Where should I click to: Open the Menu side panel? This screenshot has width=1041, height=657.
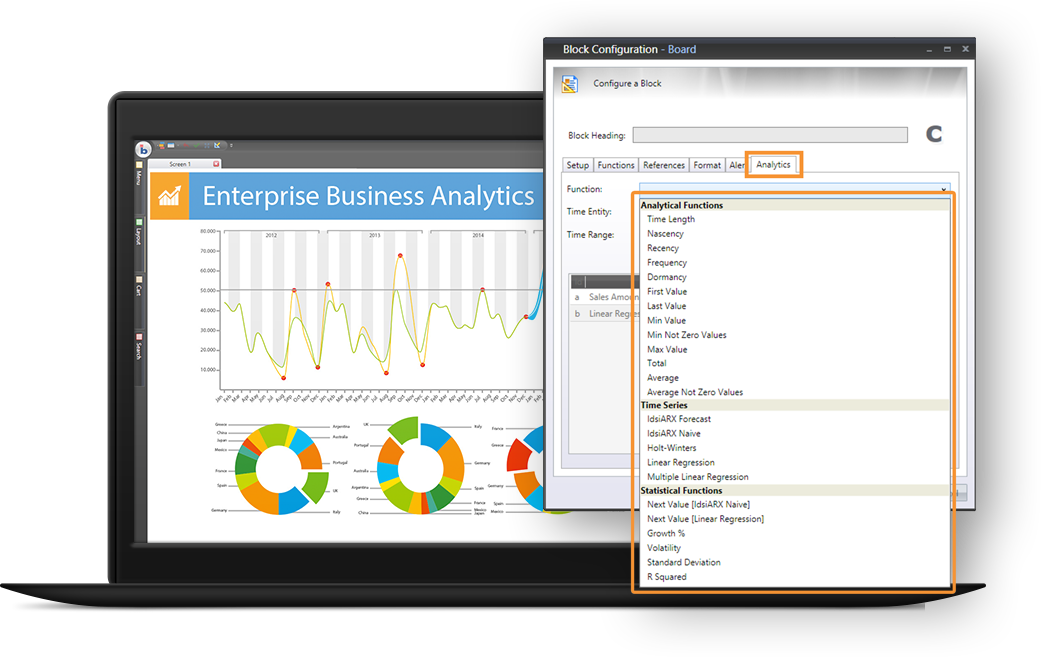click(x=139, y=178)
